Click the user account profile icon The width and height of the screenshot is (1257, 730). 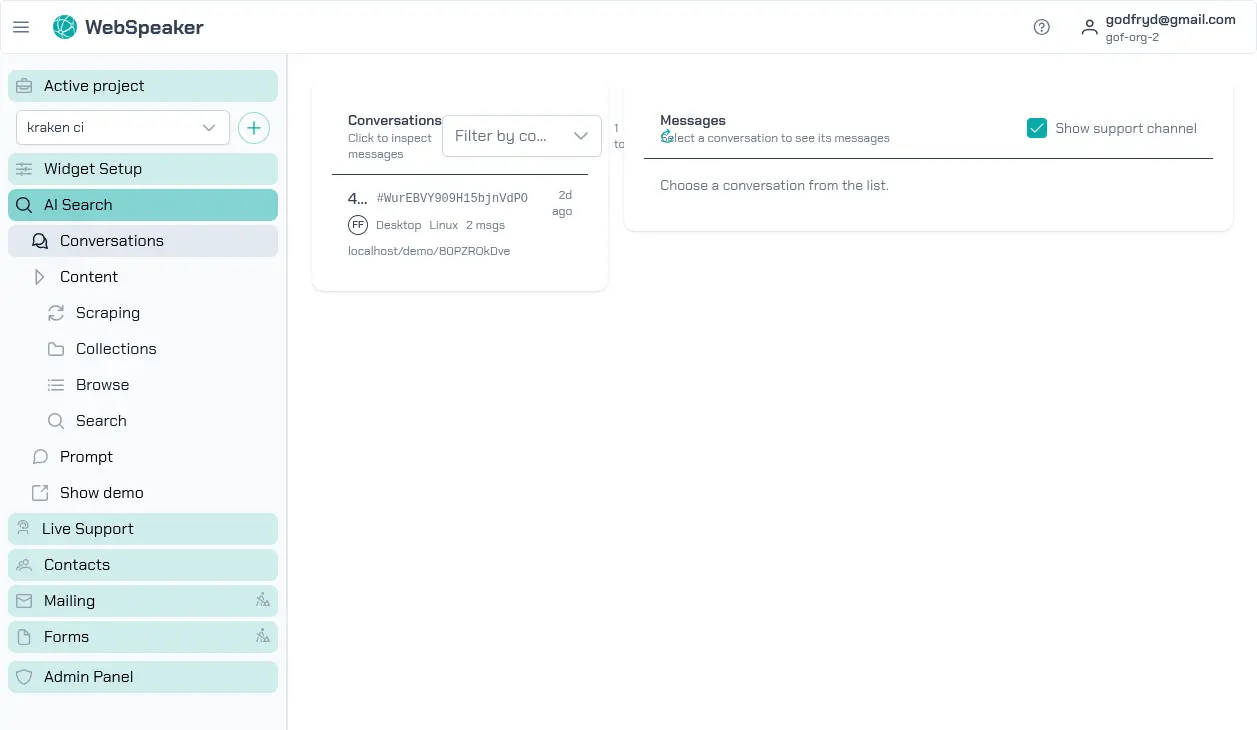point(1089,27)
